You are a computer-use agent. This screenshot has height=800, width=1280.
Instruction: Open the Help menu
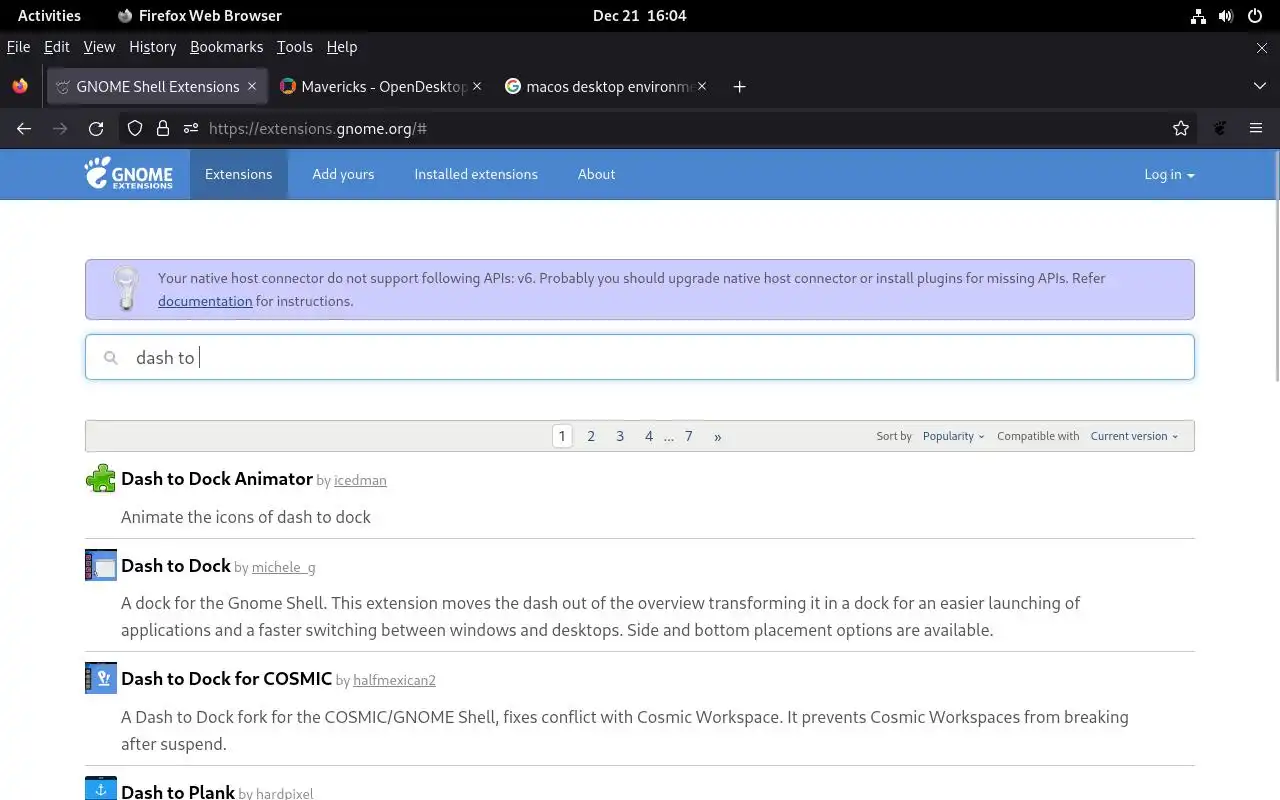click(x=342, y=47)
